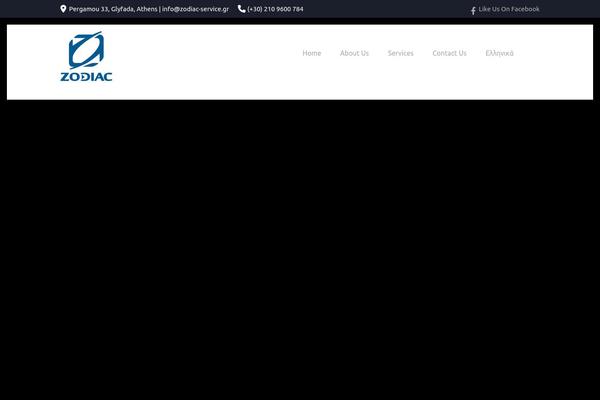Viewport: 600px width, 400px height.
Task: Open the Services menu item
Action: pos(401,53)
